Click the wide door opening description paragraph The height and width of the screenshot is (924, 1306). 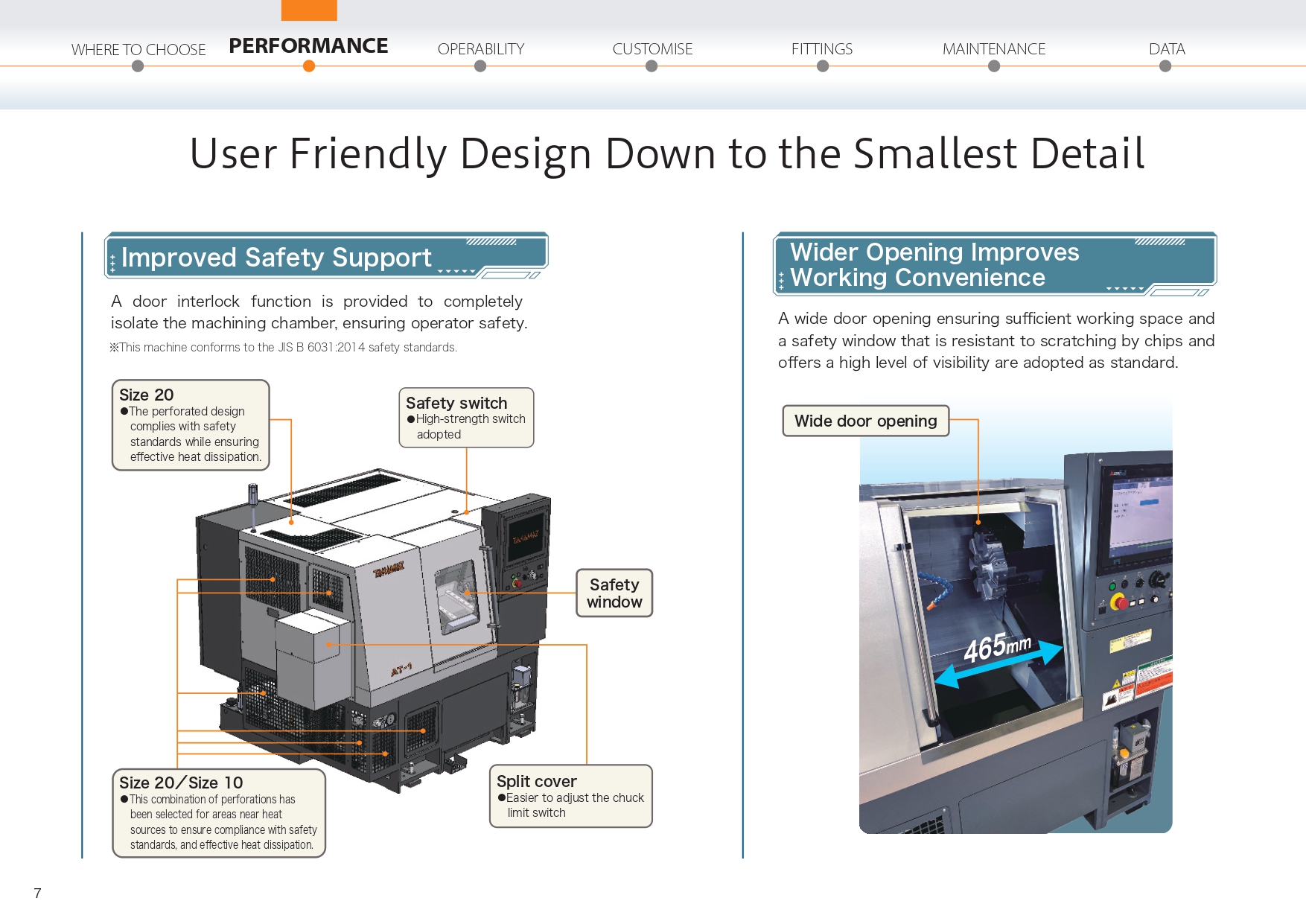click(x=996, y=340)
